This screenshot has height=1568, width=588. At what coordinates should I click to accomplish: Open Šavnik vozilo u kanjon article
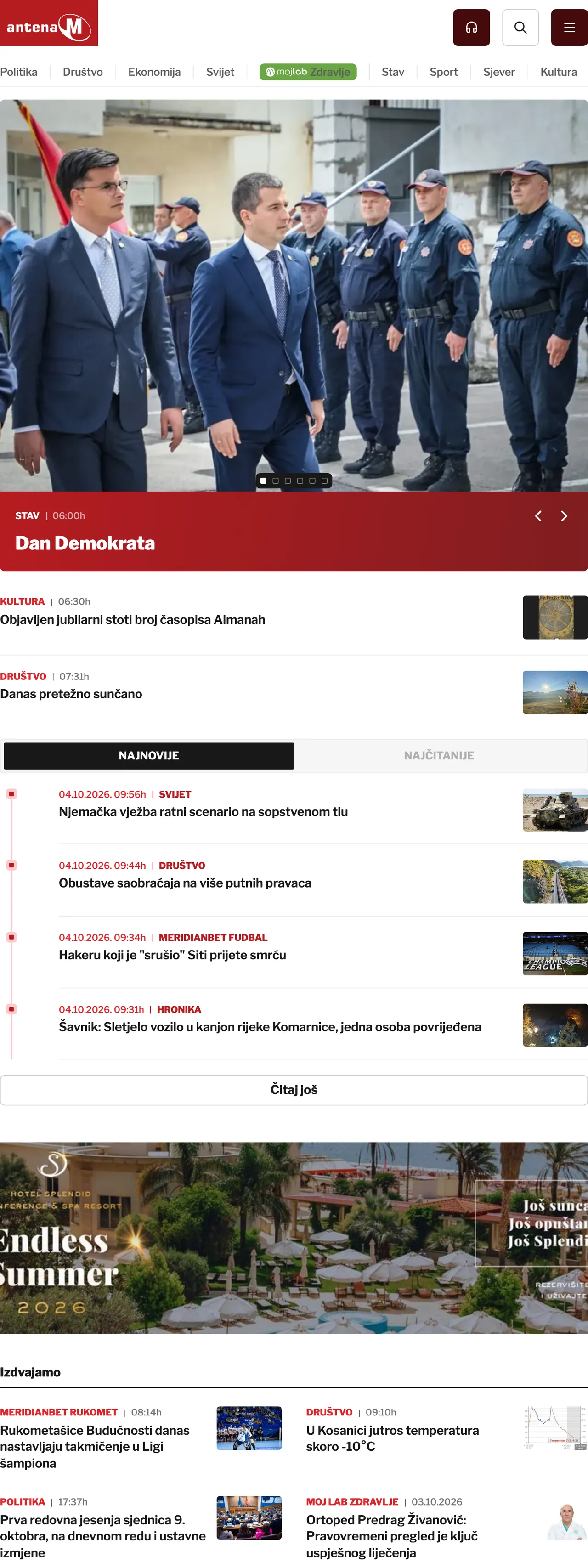coord(270,1027)
